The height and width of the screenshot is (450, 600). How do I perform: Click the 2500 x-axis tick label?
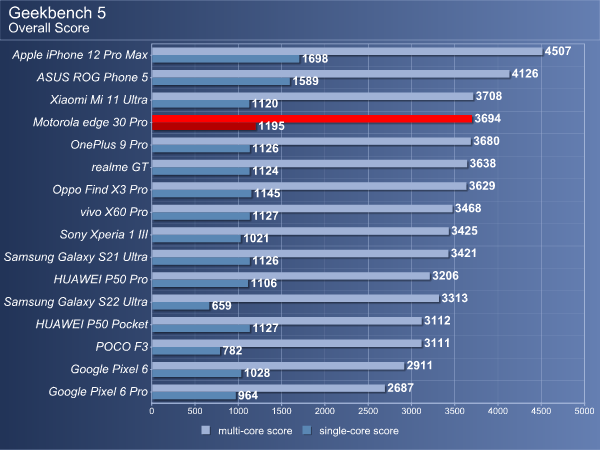[368, 411]
